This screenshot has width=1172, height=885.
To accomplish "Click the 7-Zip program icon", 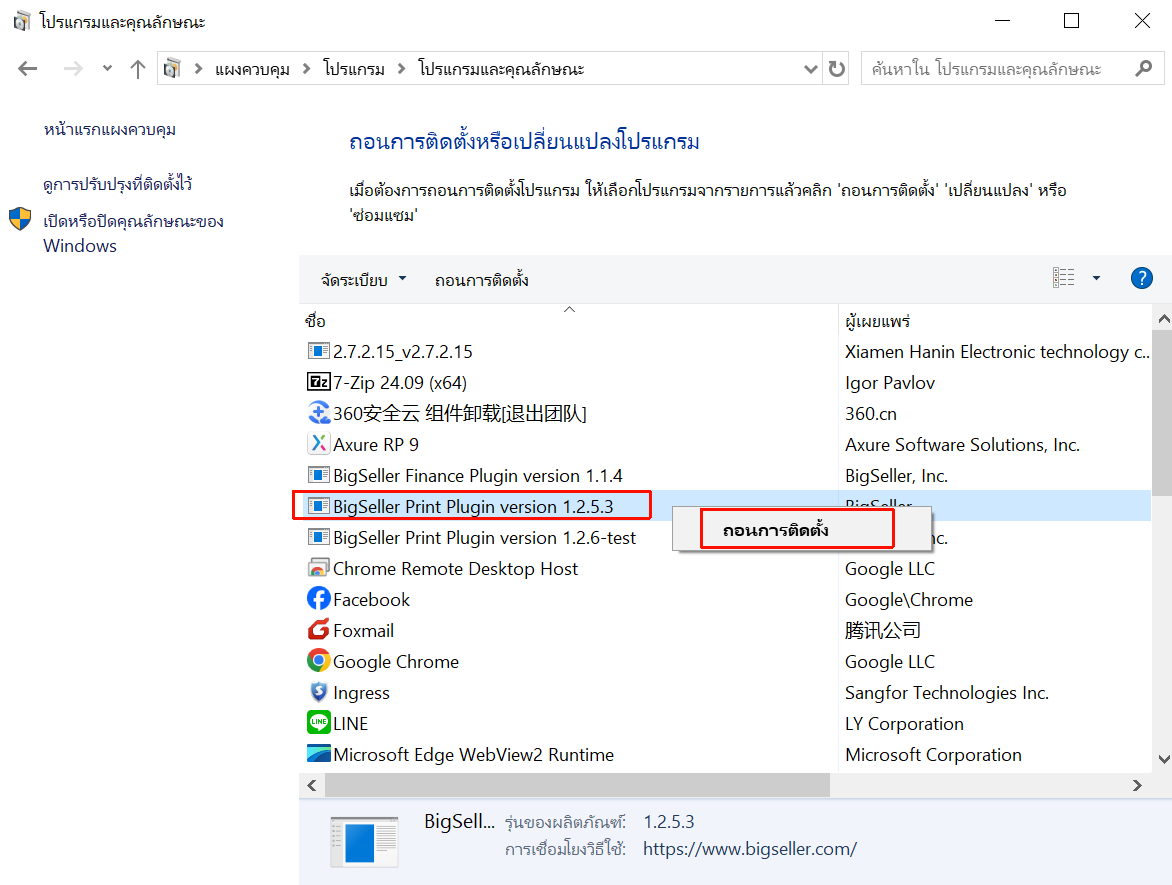I will coord(318,382).
